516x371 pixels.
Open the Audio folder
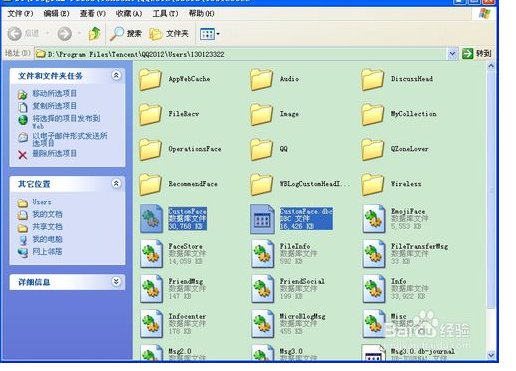(x=275, y=79)
